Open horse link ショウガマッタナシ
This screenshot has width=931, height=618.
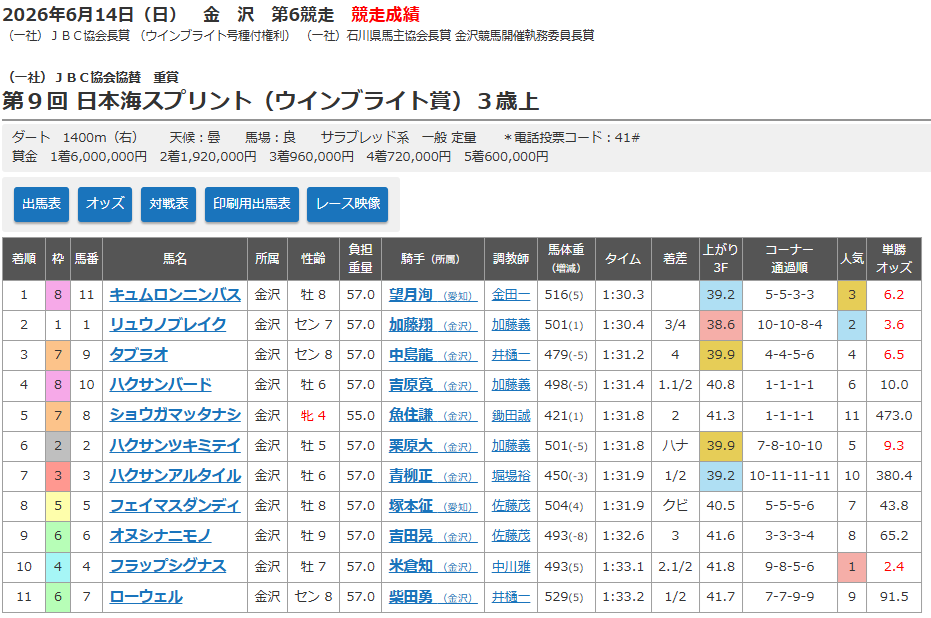point(175,415)
